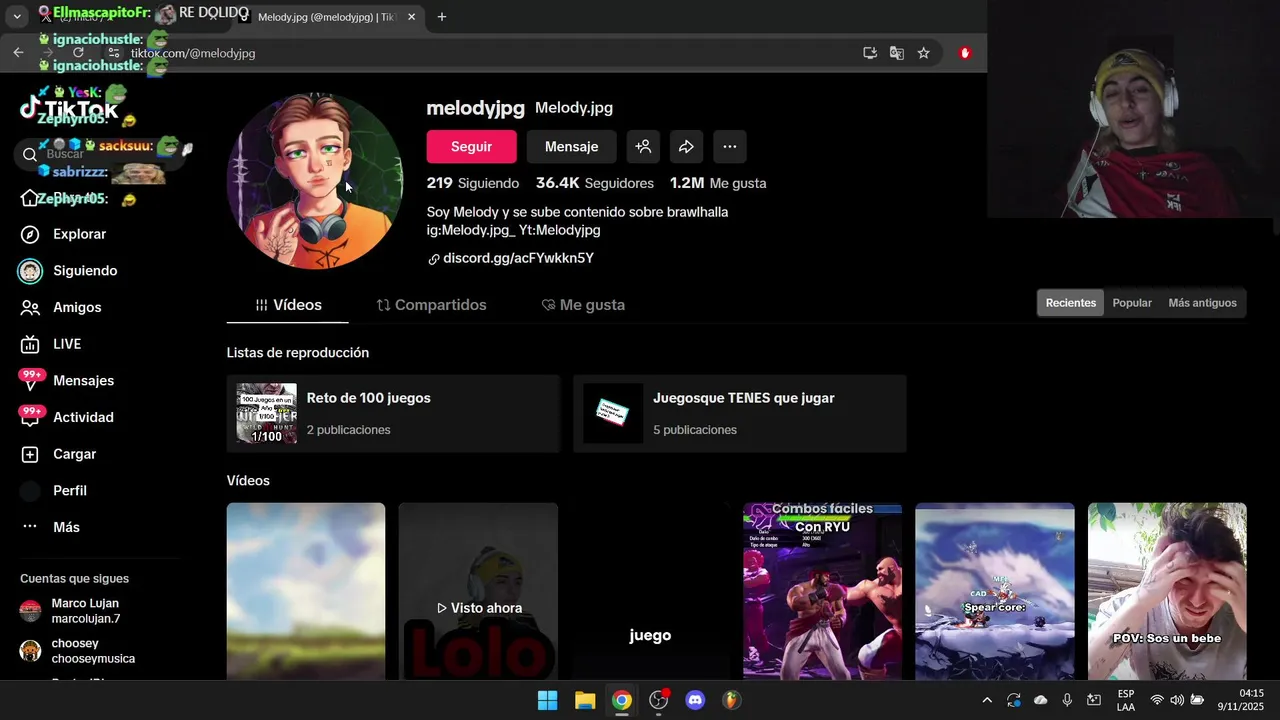Select the Popular sort option
The height and width of the screenshot is (720, 1280).
tap(1132, 303)
